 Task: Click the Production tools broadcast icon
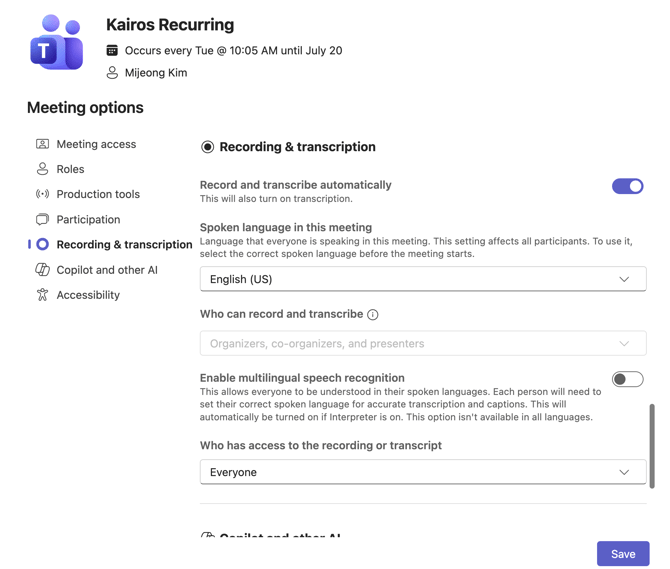tap(42, 194)
